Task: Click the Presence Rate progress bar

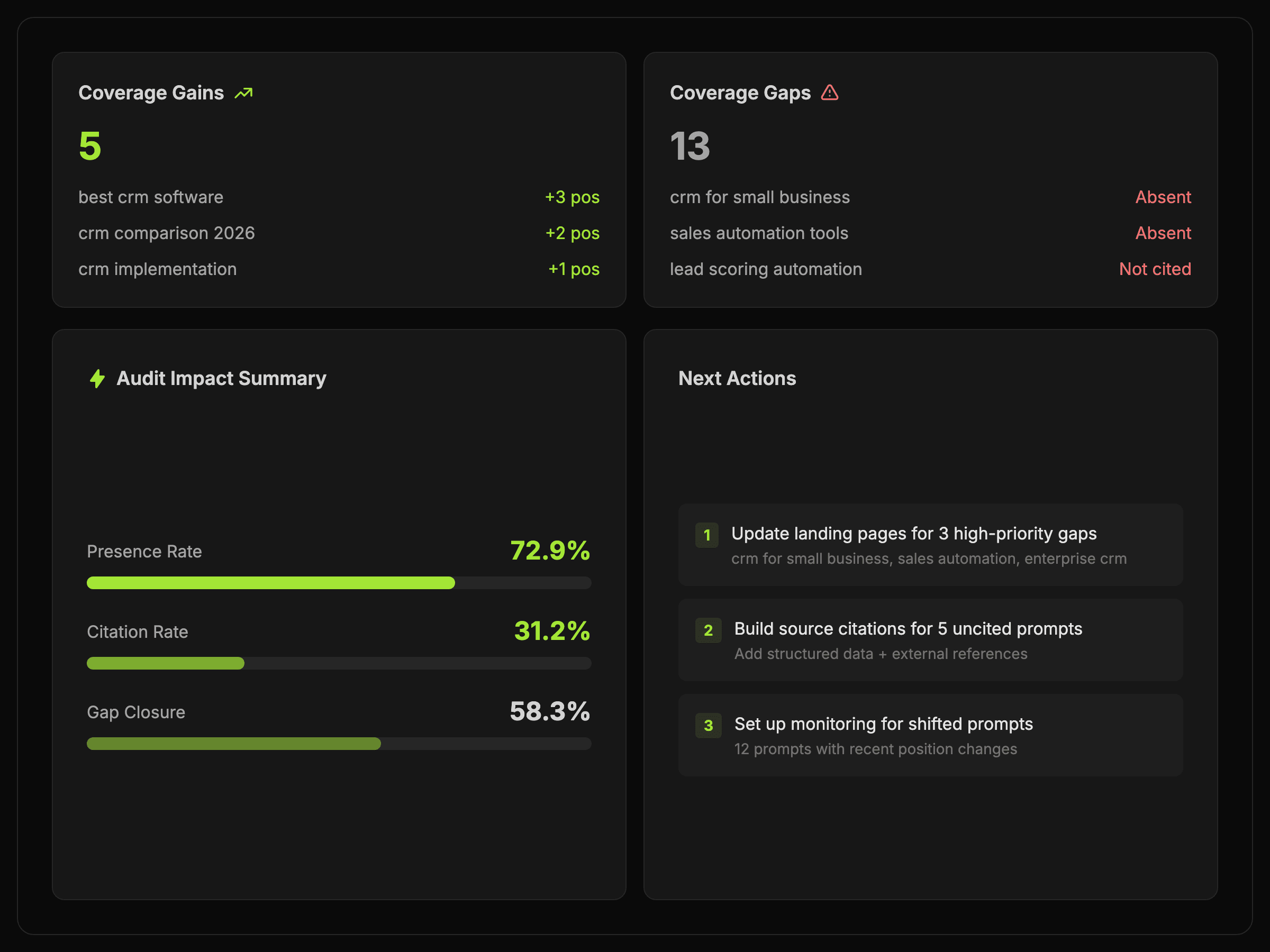Action: point(339,583)
